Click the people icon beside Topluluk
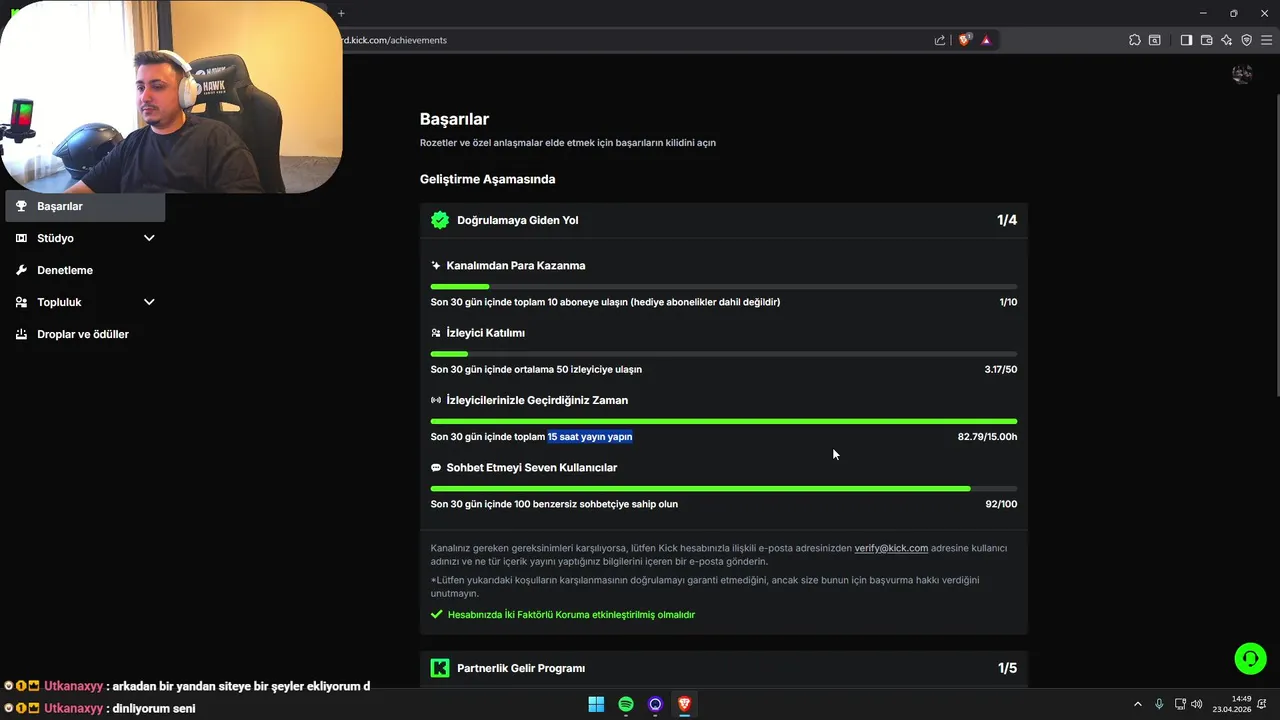This screenshot has width=1280, height=720. pyautogui.click(x=21, y=302)
